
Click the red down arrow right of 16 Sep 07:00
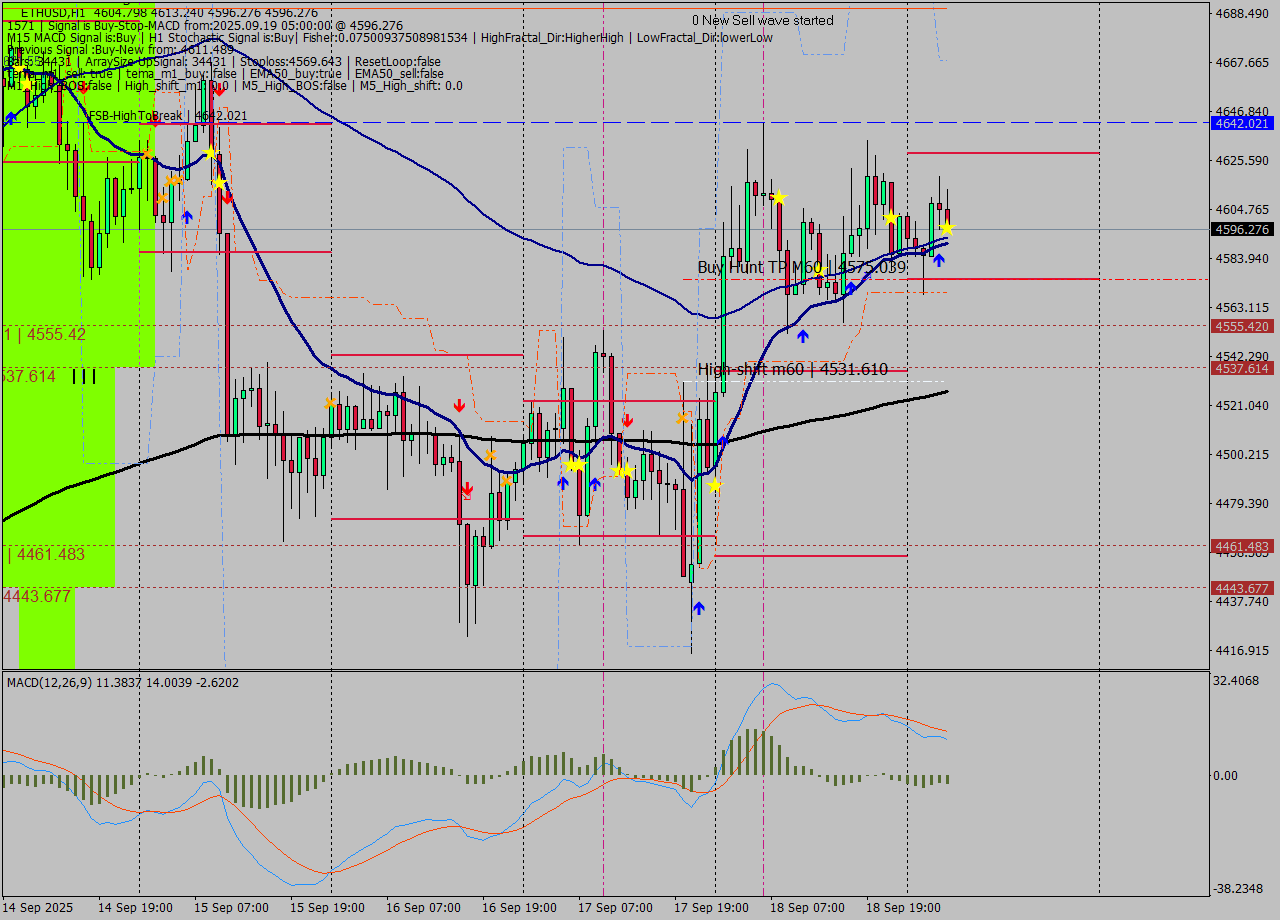click(x=458, y=405)
